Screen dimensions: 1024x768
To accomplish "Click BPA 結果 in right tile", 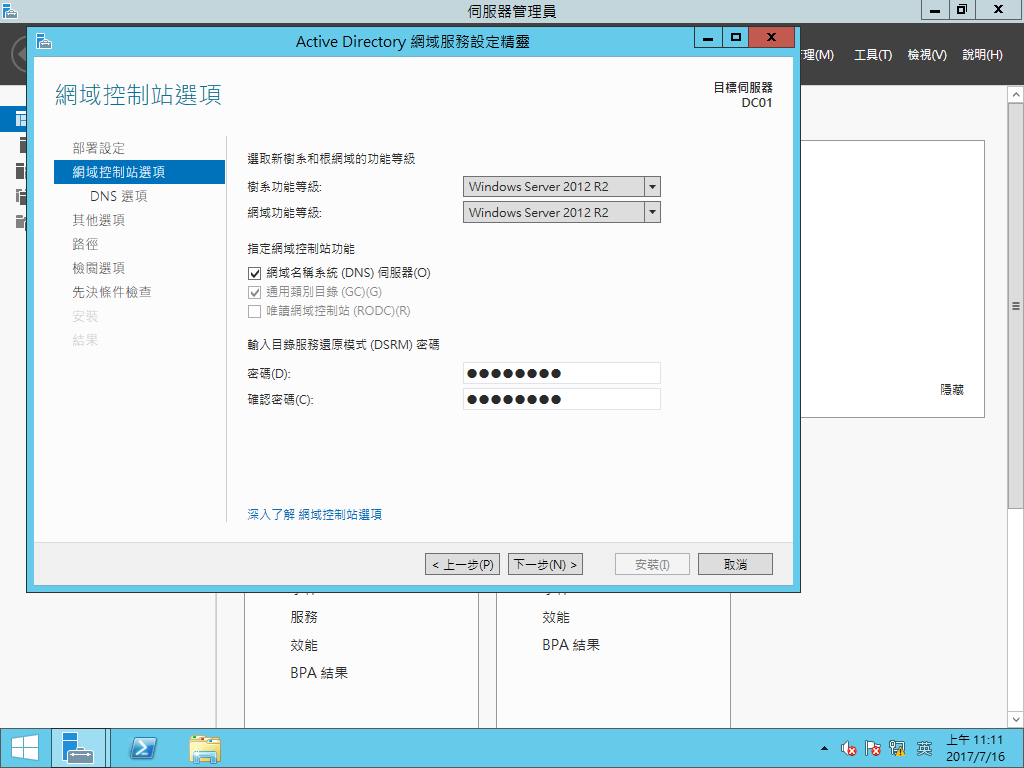I will (x=571, y=645).
